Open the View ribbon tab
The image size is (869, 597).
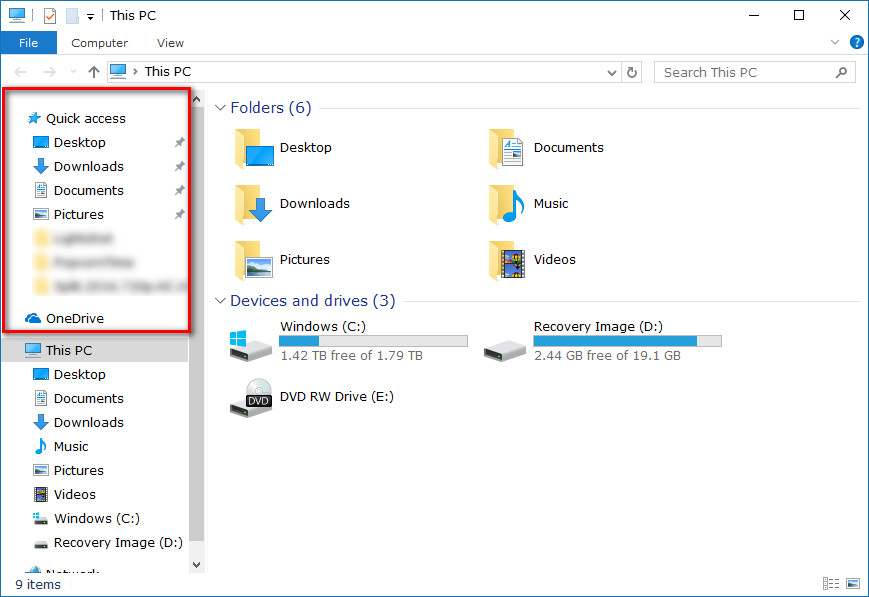[170, 43]
